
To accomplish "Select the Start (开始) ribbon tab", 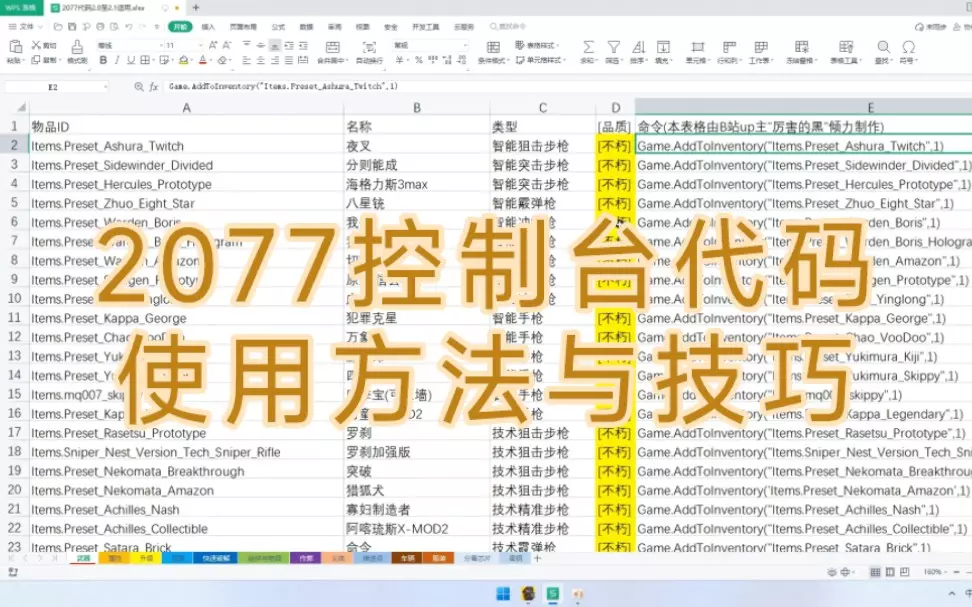I will click(180, 27).
